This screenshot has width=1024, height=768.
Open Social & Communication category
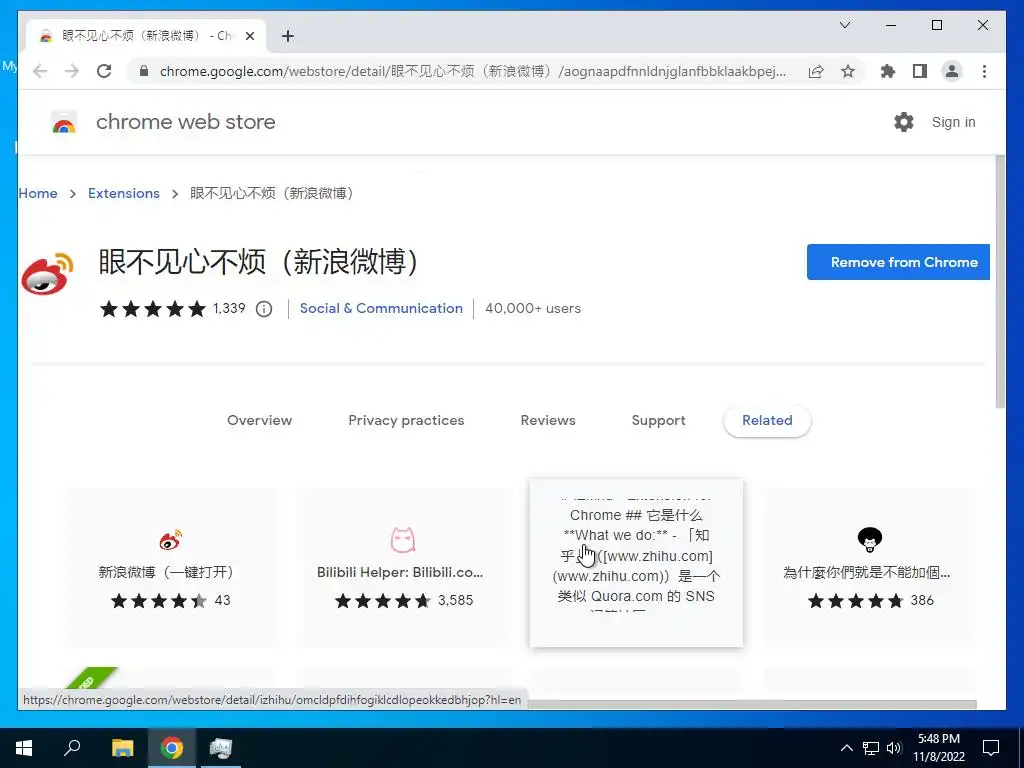click(x=381, y=308)
